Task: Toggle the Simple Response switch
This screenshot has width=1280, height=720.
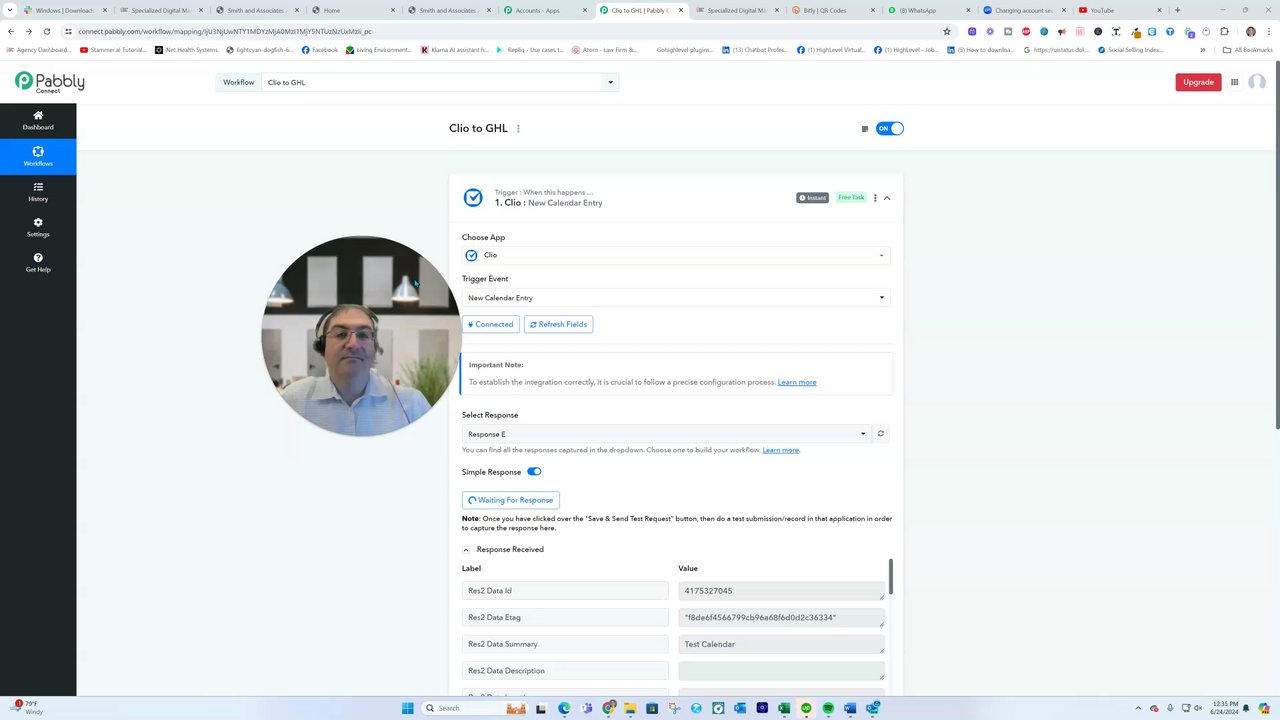Action: [x=534, y=471]
